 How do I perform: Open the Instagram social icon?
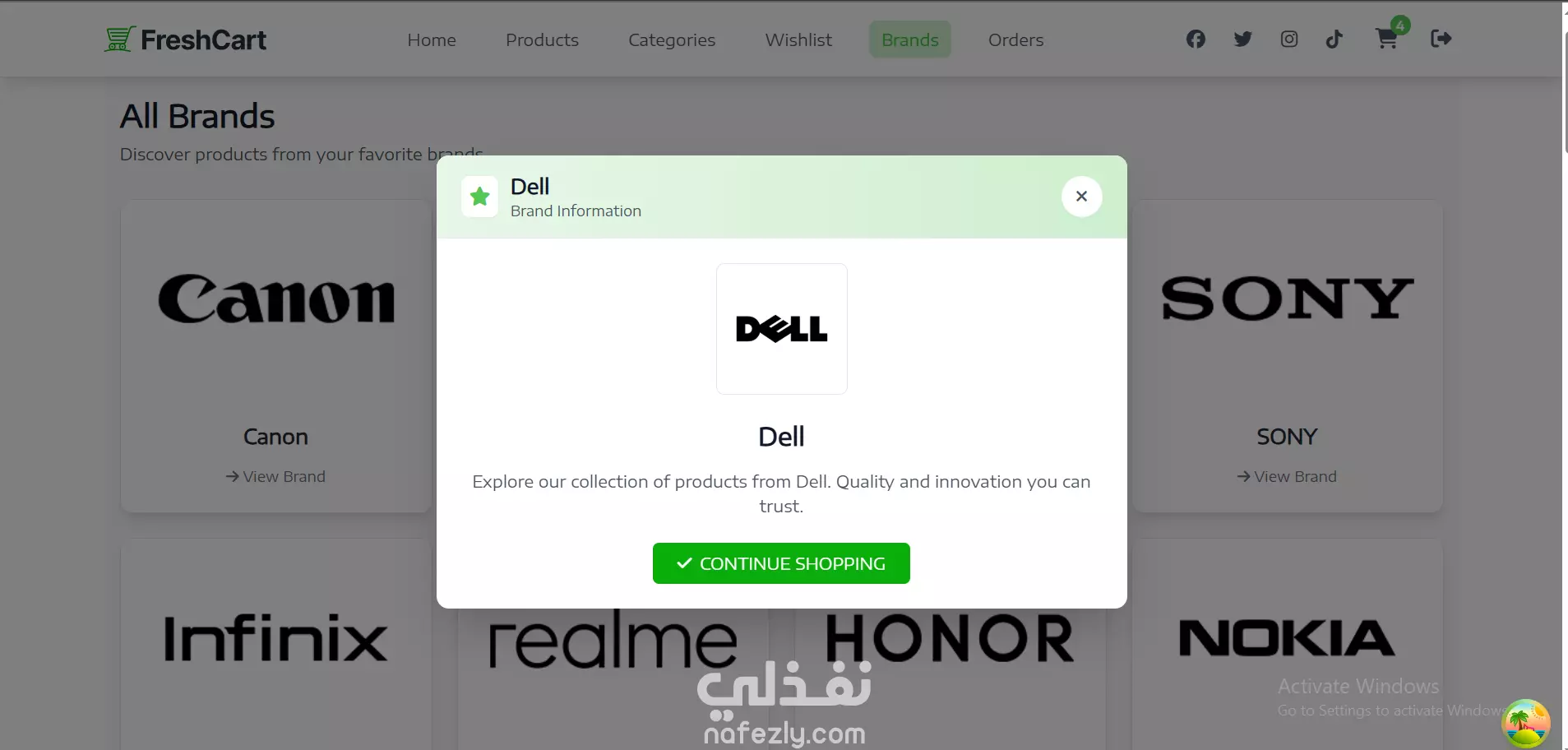[1289, 39]
